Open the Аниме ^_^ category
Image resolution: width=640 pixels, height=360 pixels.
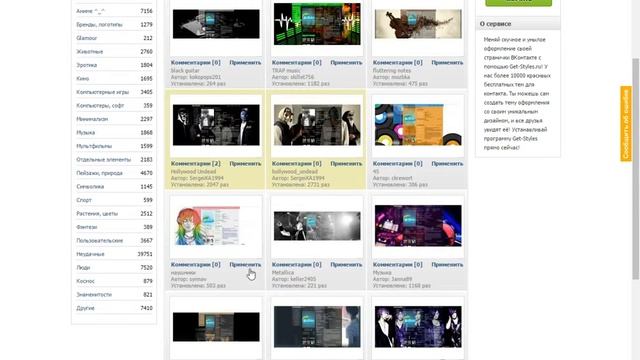tap(91, 11)
